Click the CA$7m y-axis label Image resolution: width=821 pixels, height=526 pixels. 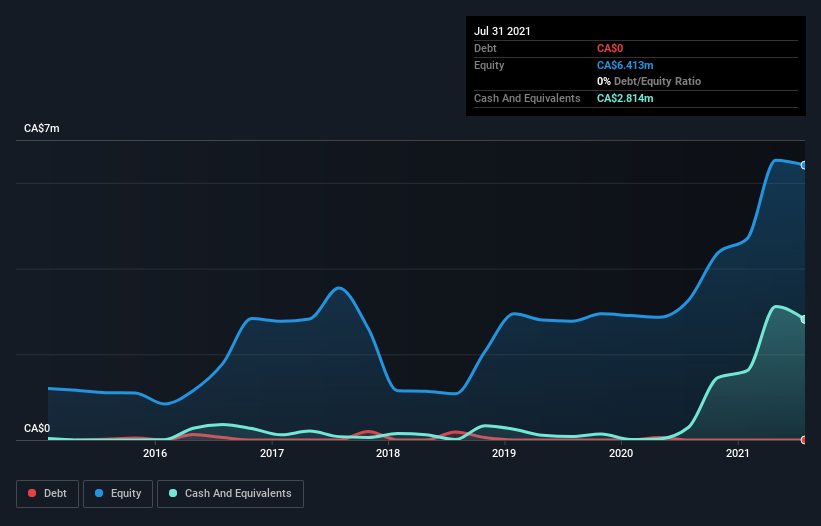point(42,128)
